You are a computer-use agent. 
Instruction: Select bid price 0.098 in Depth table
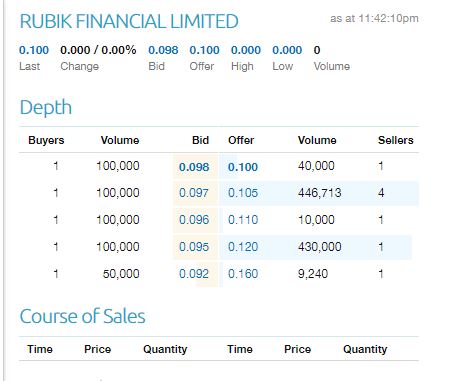(194, 167)
